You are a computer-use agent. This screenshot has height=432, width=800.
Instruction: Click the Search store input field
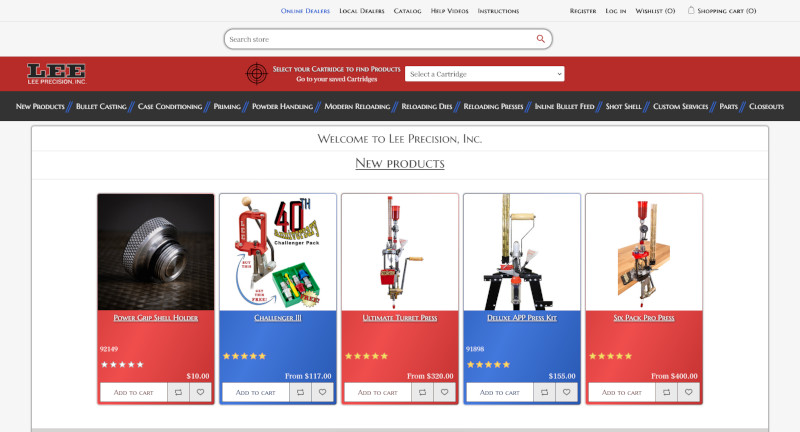[380, 39]
